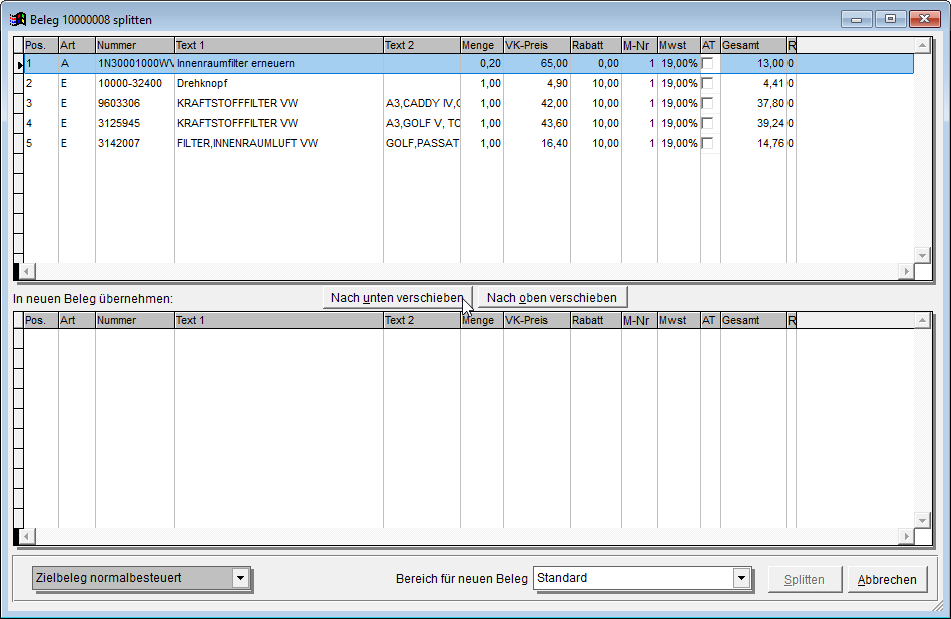Click the Abbrechen button
The image size is (951, 619).
click(x=887, y=579)
